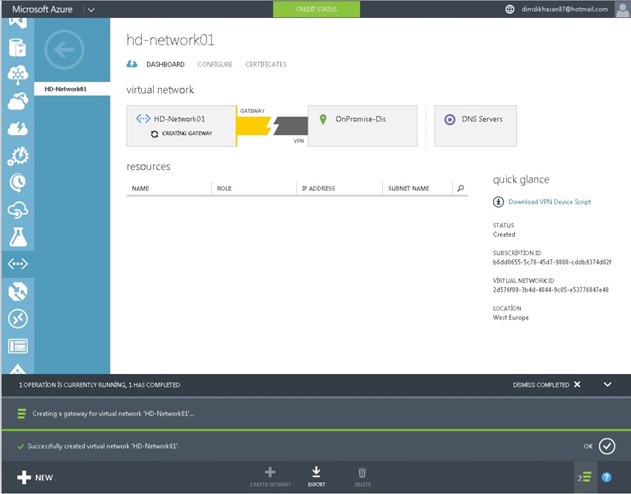Viewport: 631px width, 494px height.
Task: Click the creating gateway refresh icon
Action: (154, 134)
